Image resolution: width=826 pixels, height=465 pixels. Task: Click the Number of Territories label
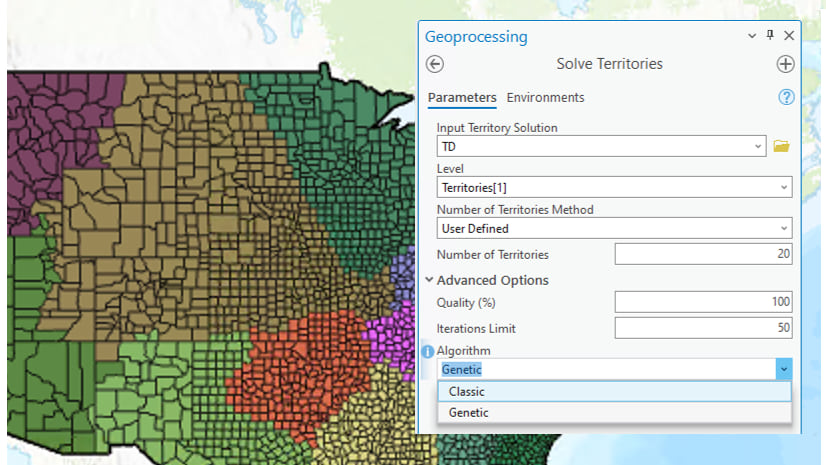(493, 254)
